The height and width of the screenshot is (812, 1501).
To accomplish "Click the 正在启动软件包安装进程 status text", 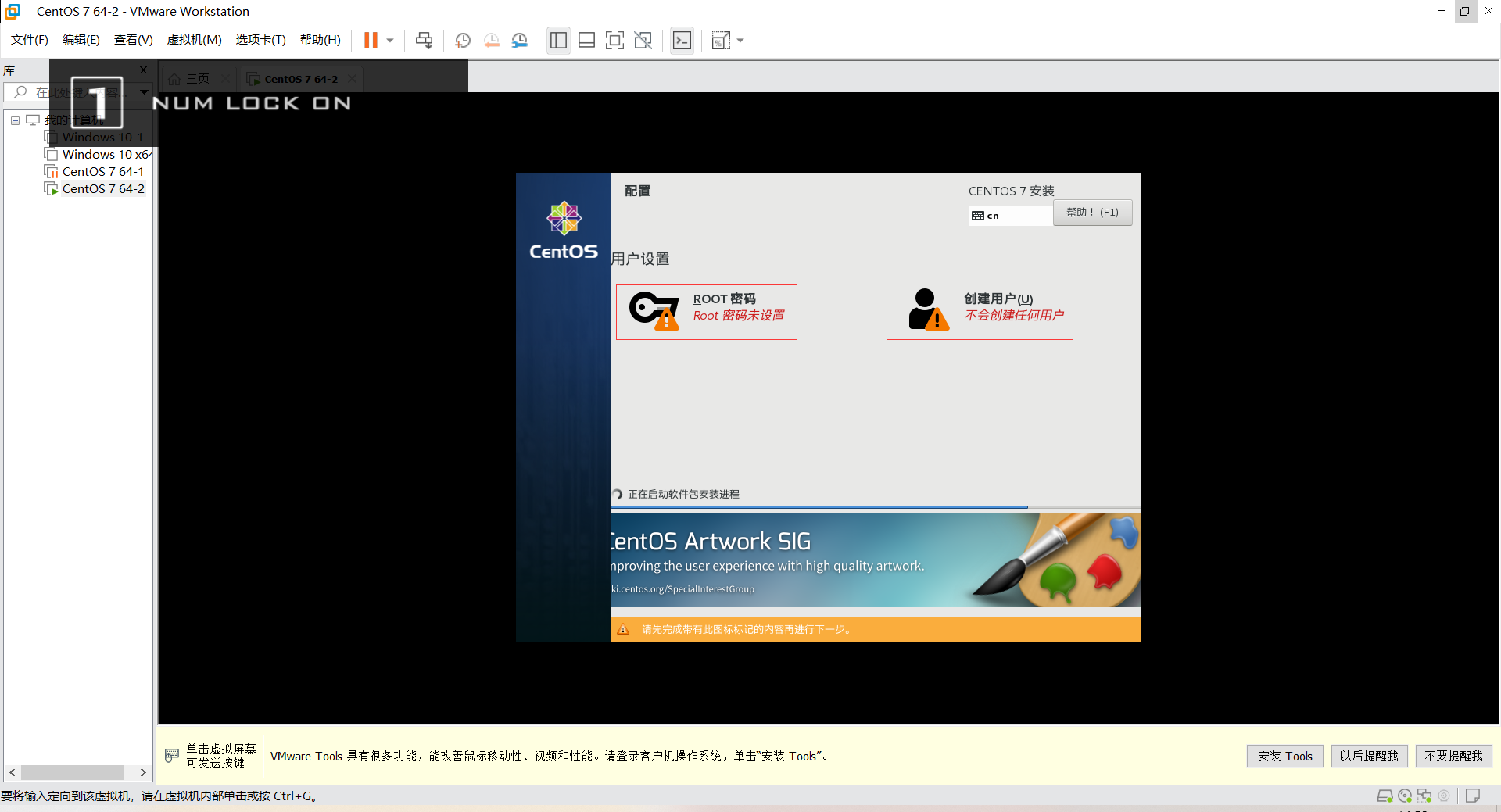I will [683, 494].
